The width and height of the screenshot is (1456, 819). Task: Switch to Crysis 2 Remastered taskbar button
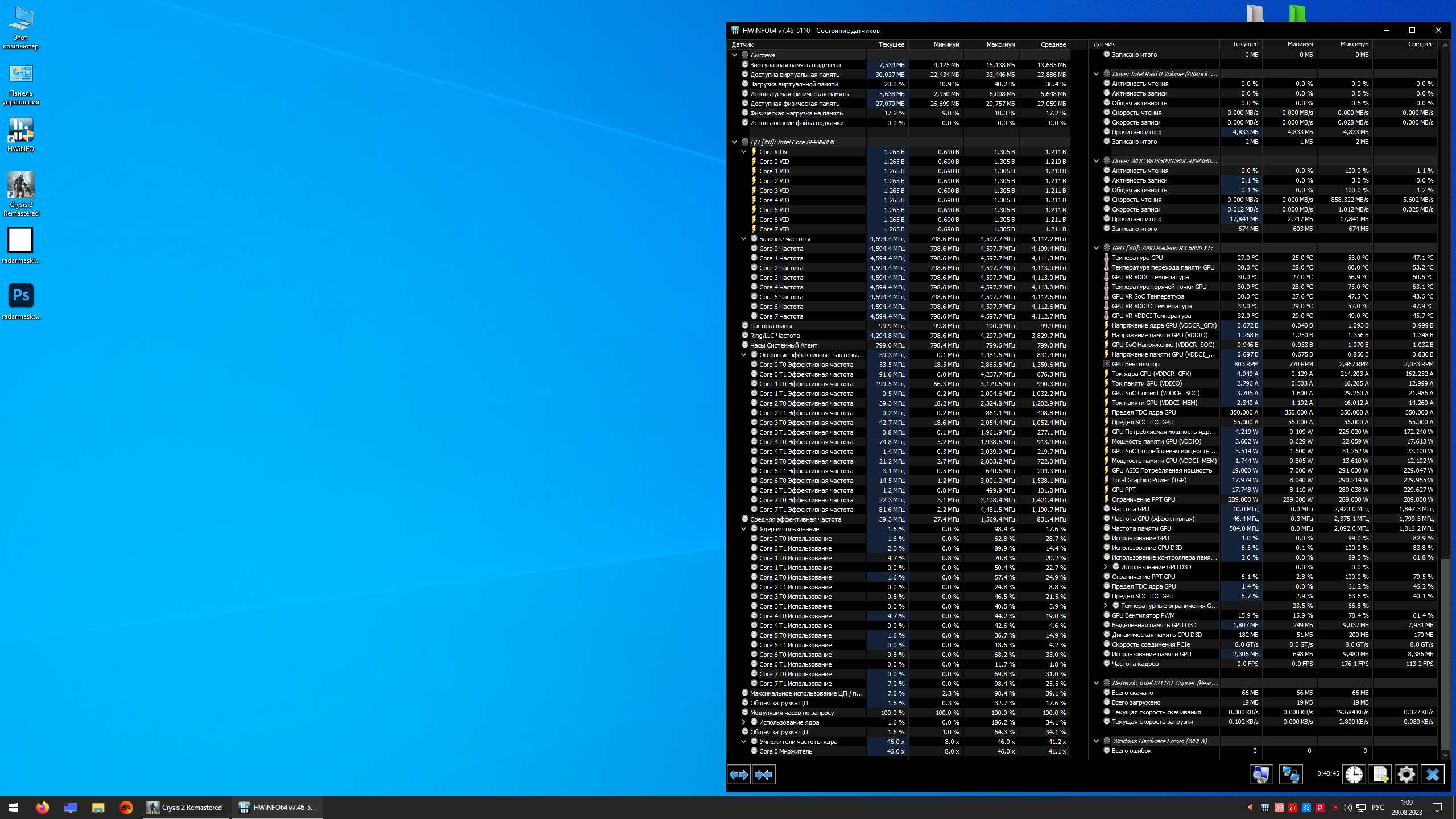point(185,808)
